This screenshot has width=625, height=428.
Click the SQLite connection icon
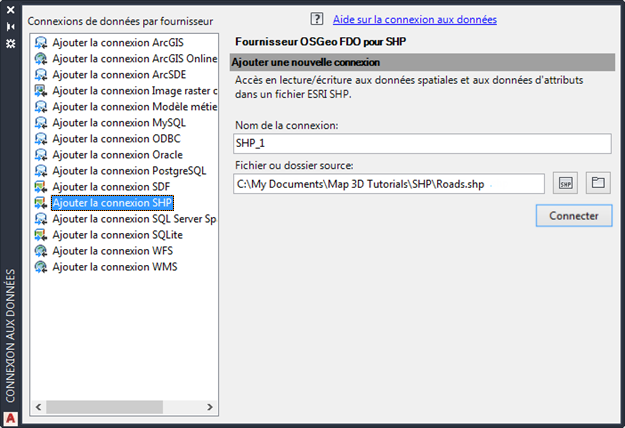(41, 235)
